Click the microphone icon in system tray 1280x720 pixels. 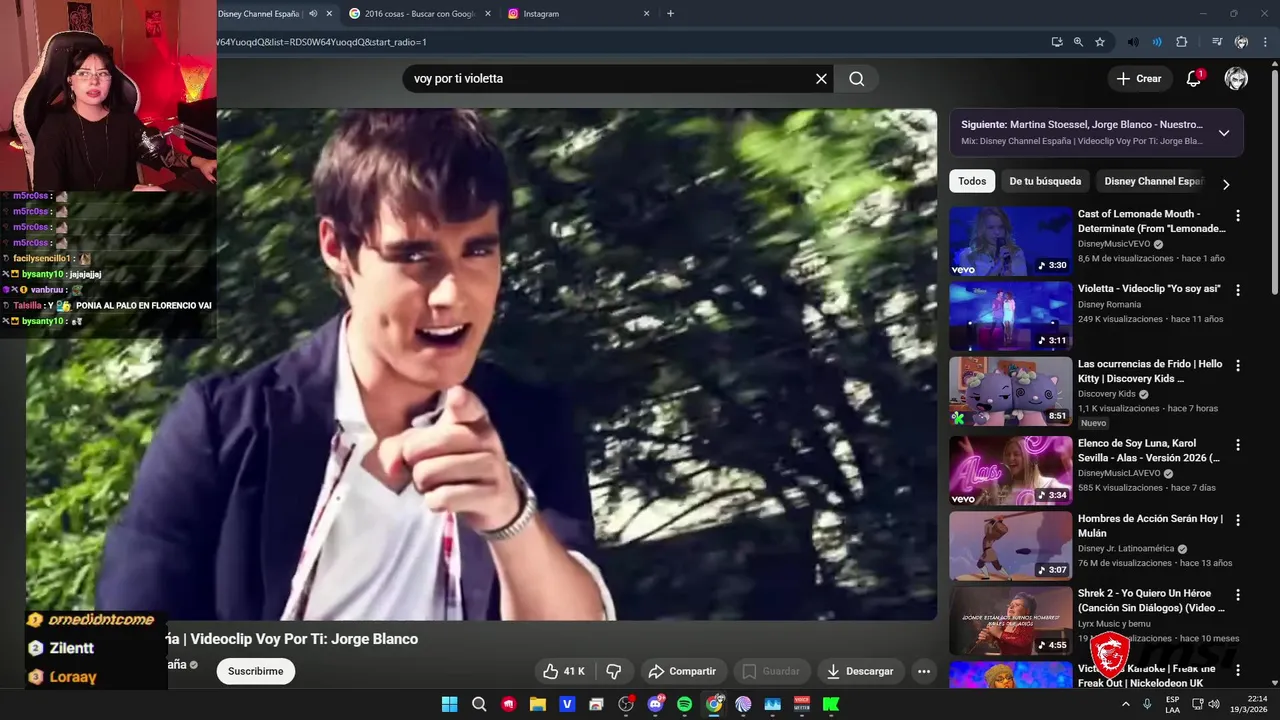[1147, 704]
